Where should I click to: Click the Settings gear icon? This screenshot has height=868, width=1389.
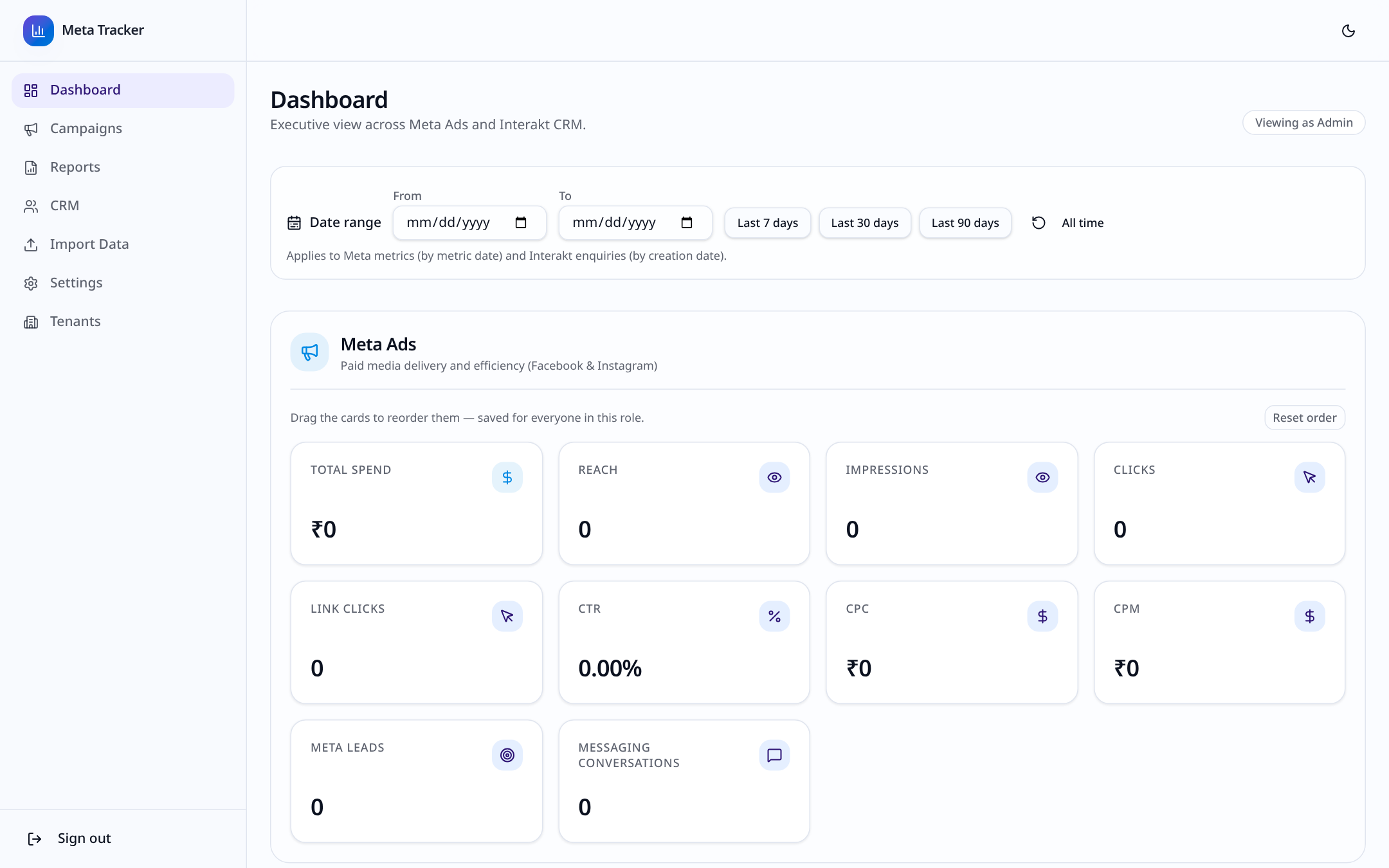point(31,284)
